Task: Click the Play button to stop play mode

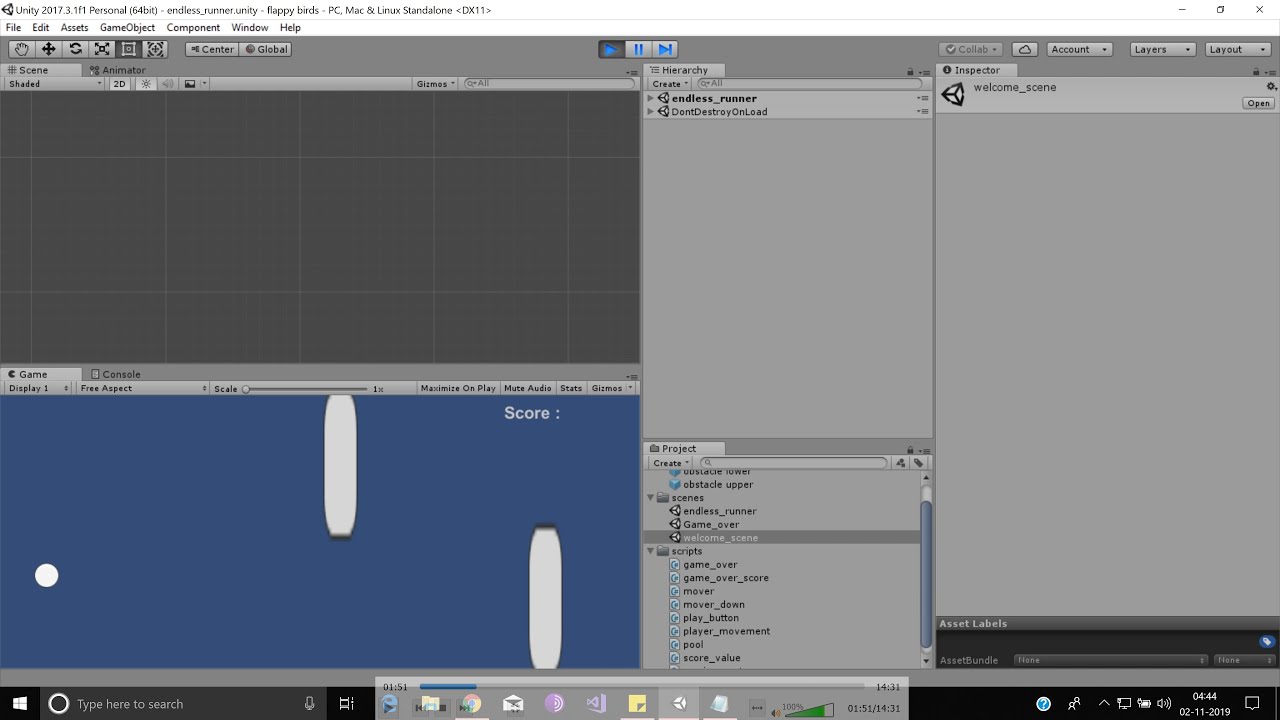Action: [611, 49]
